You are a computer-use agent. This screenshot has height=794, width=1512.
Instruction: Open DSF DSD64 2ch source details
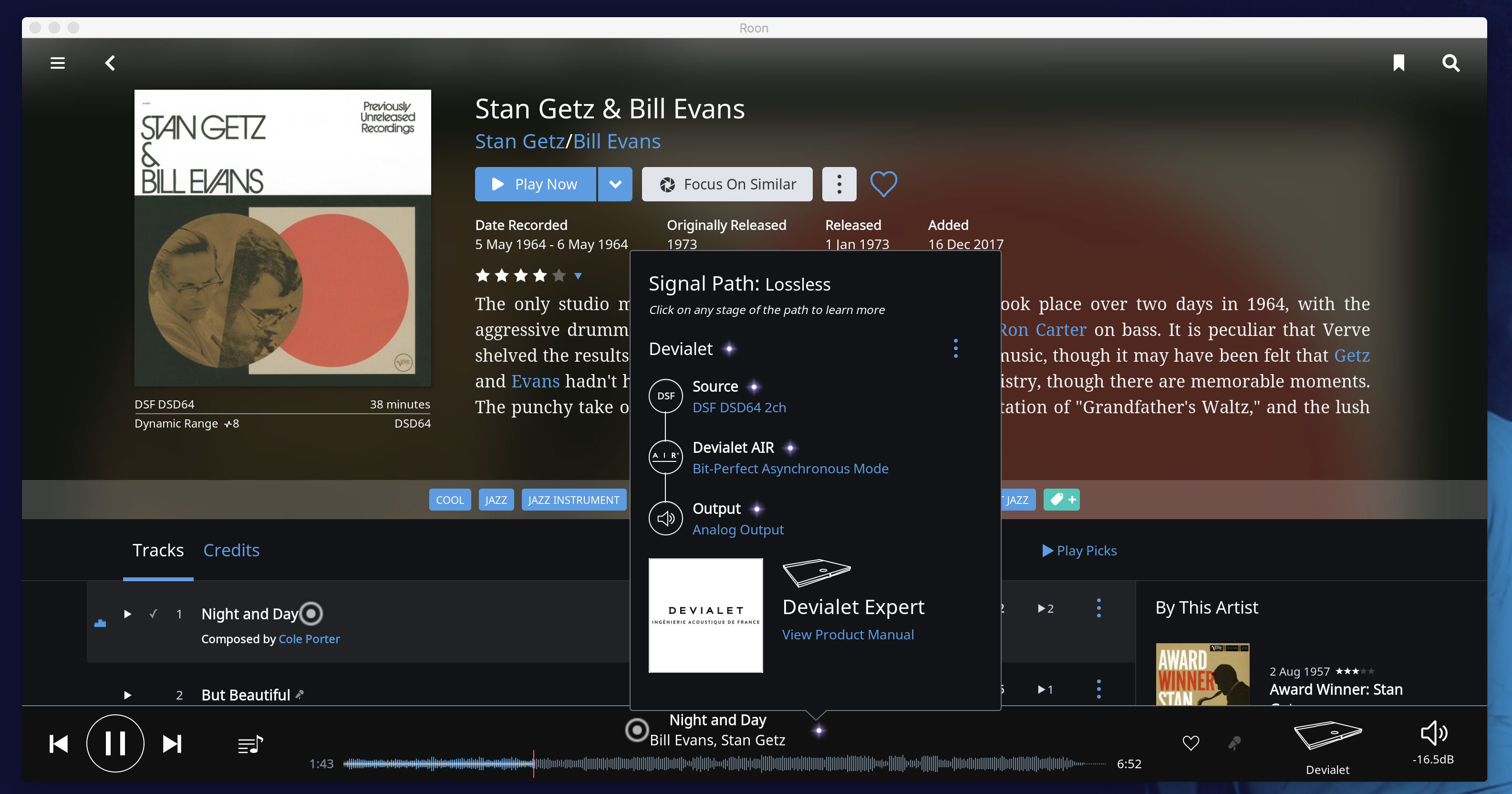tap(739, 407)
